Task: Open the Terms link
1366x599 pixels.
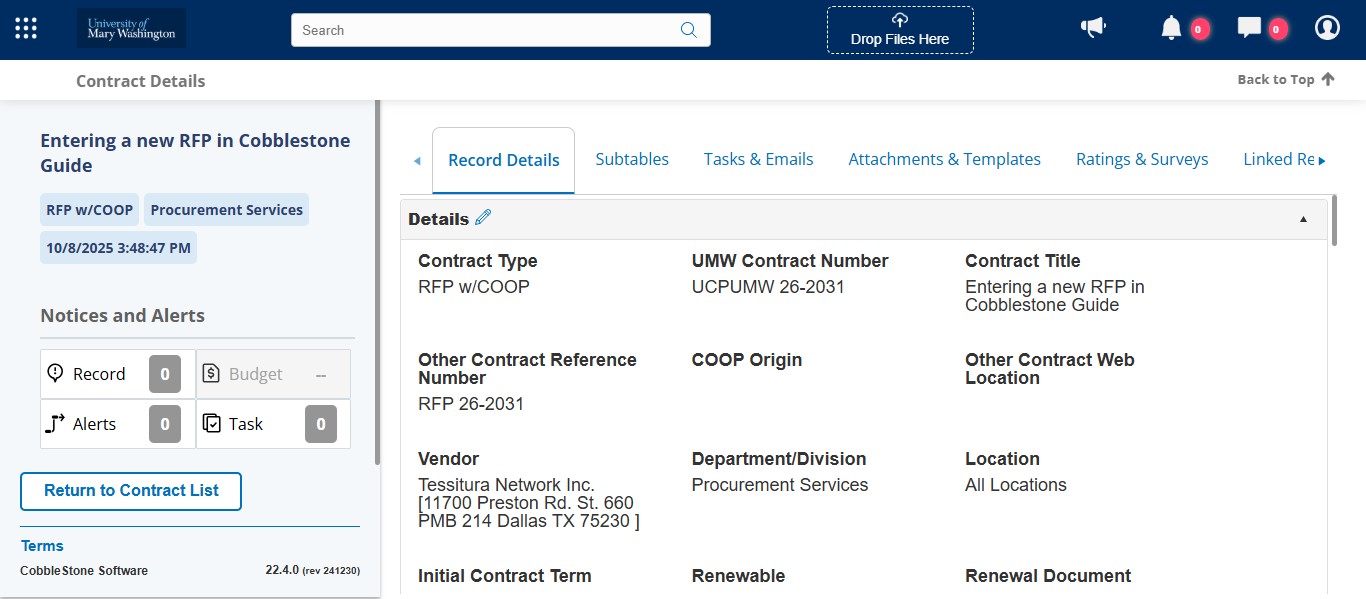Action: pos(42,545)
